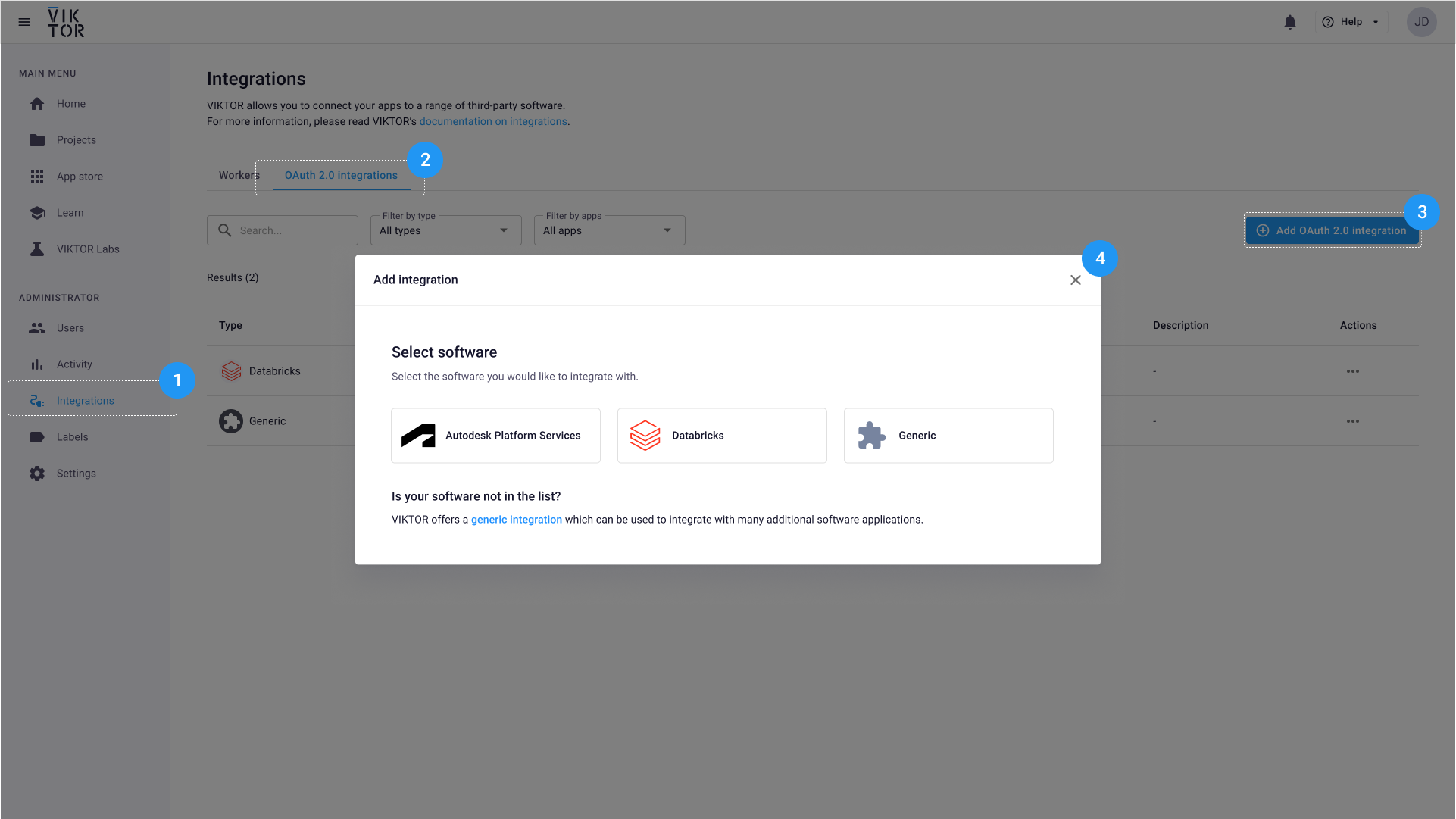Open the Help dropdown menu

1351,22
